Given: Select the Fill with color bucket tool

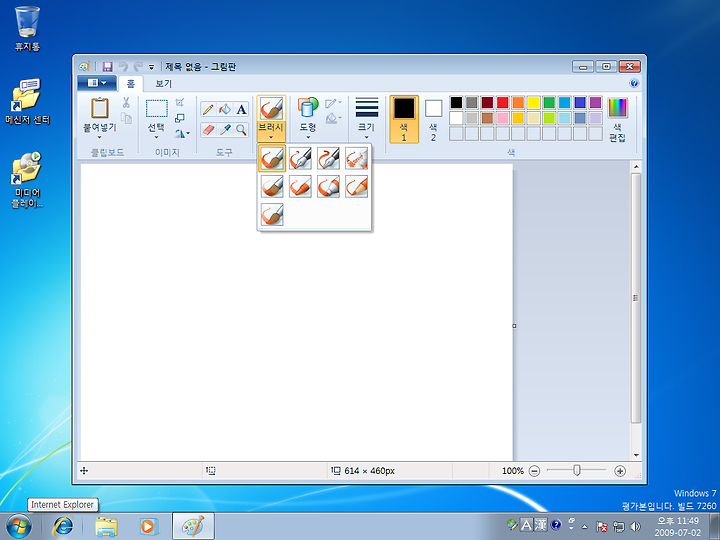Looking at the screenshot, I should pyautogui.click(x=225, y=109).
